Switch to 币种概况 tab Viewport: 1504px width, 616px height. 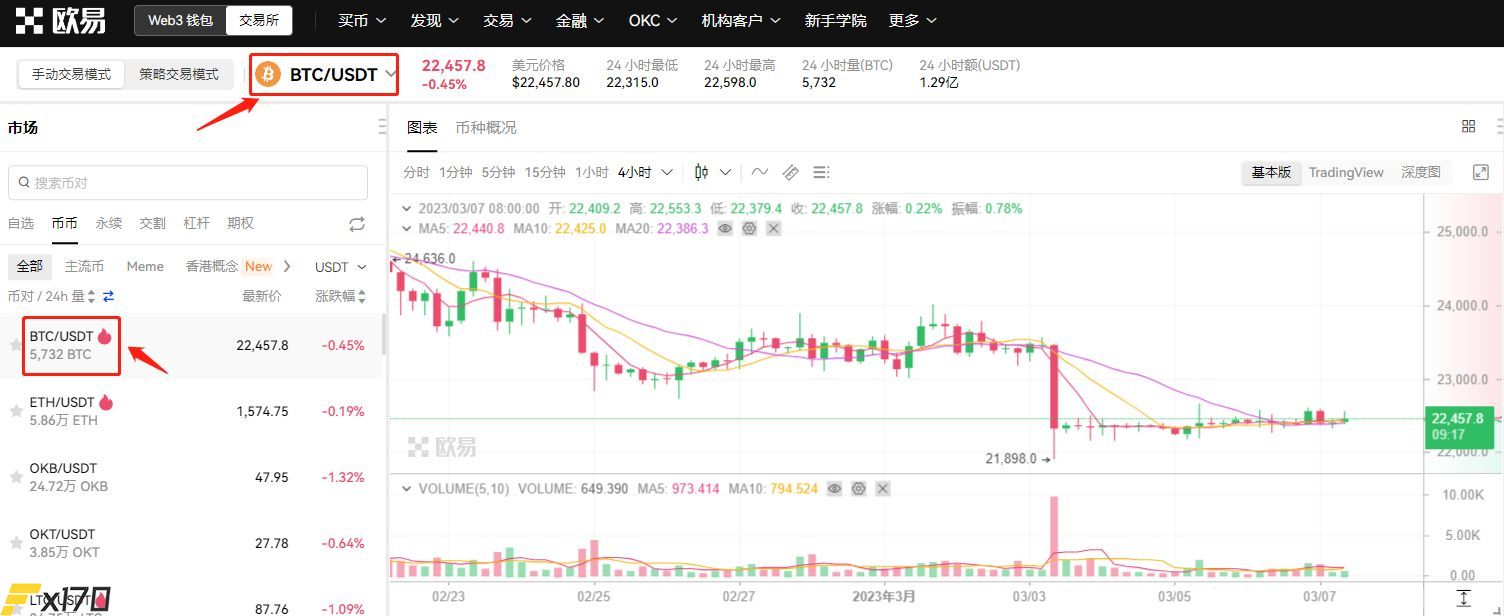coord(486,127)
